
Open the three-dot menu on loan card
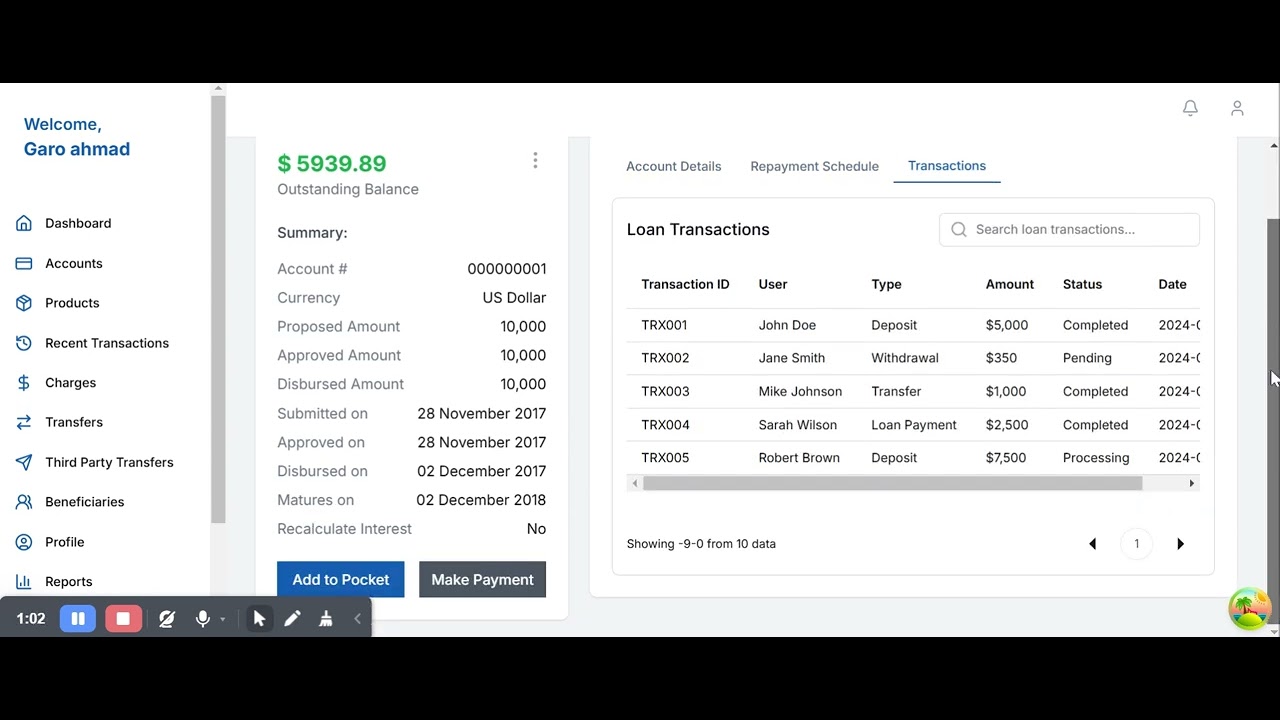tap(535, 160)
